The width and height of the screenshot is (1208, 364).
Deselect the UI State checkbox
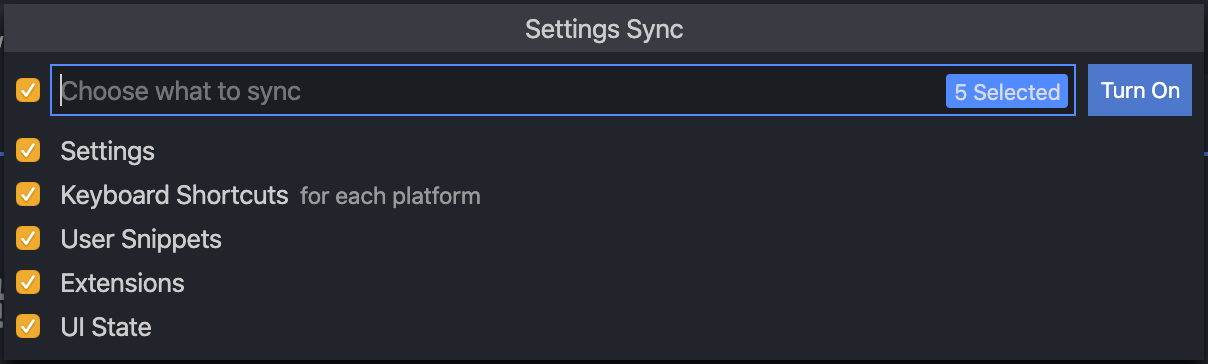click(28, 327)
